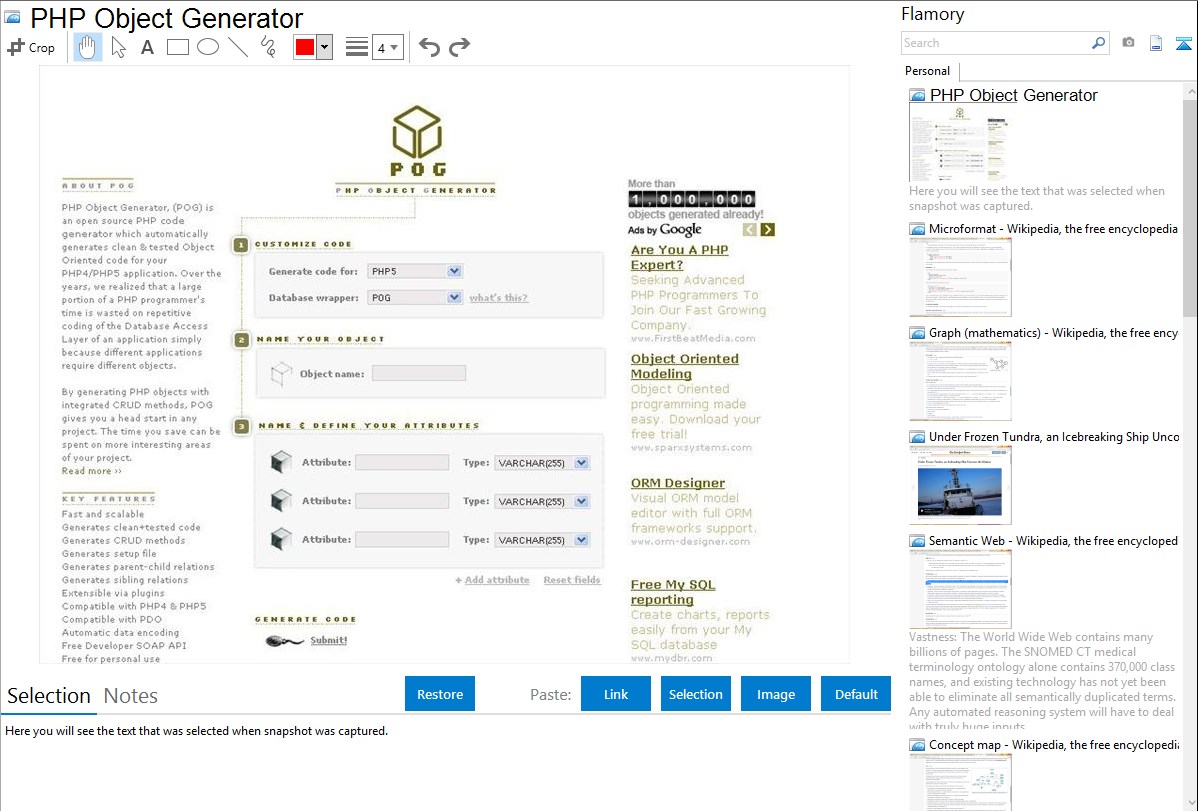Open the third attribute Type VARCHAR(255) dropdown
Viewport: 1198px width, 811px height.
coord(542,540)
